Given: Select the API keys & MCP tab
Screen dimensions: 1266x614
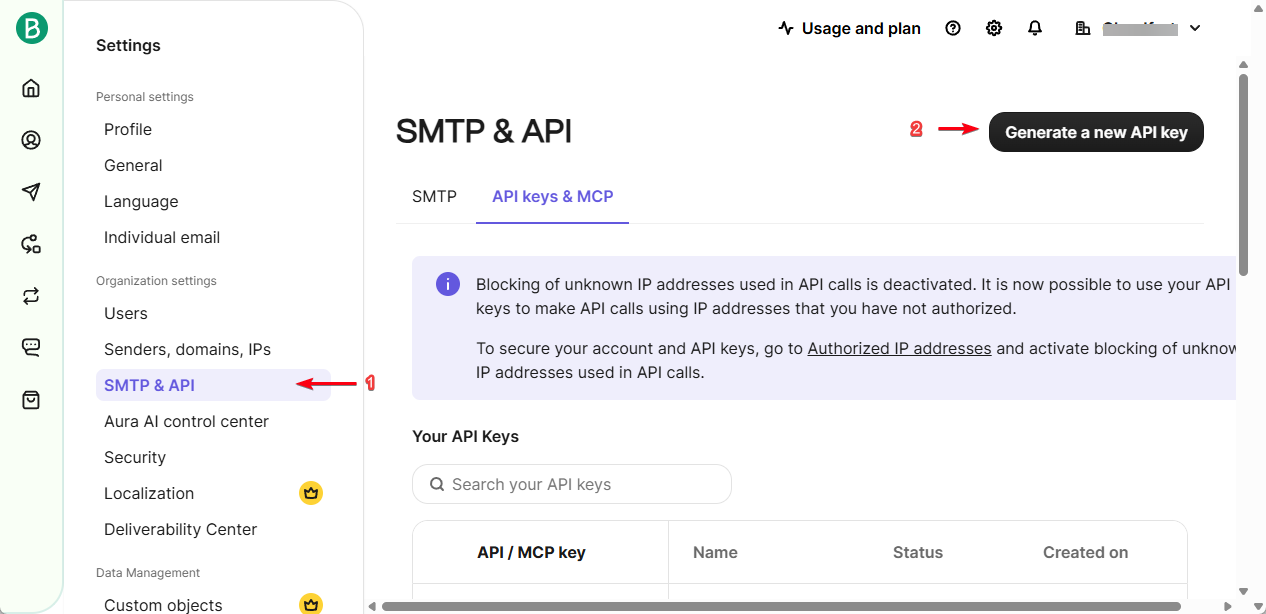Looking at the screenshot, I should click(553, 196).
